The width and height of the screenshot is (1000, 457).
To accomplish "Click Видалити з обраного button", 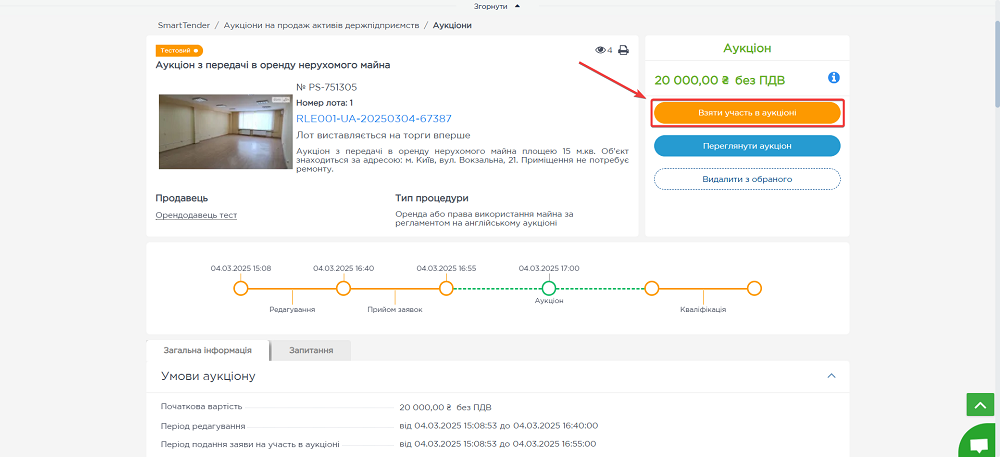I will 747,179.
